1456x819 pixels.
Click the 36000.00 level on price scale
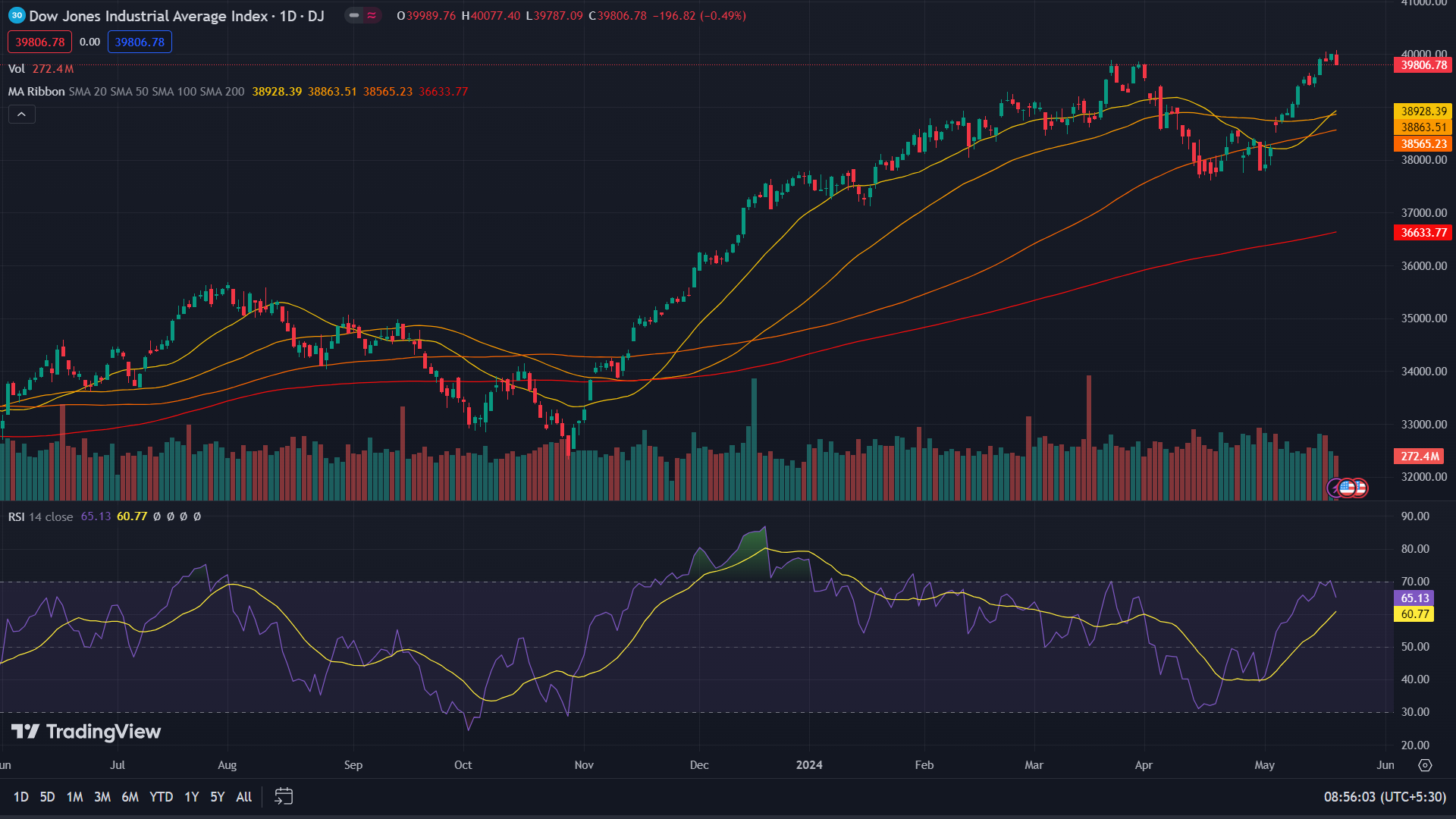pos(1424,266)
